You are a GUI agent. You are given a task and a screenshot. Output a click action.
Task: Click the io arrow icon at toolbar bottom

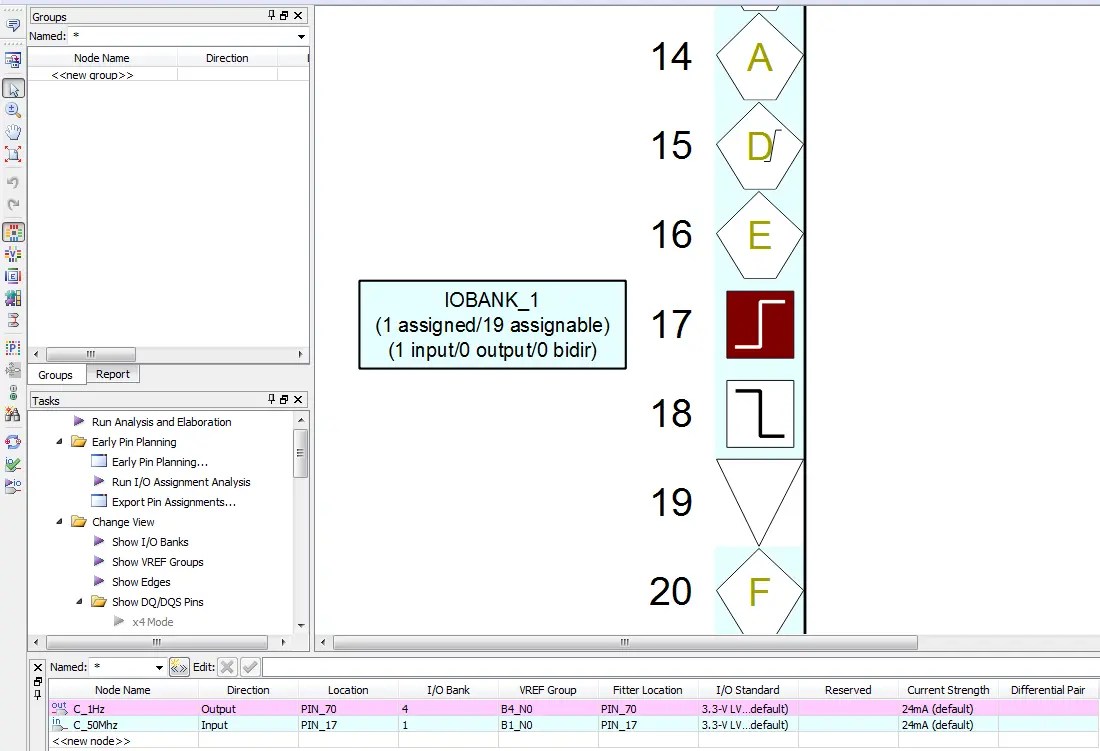pos(13,485)
